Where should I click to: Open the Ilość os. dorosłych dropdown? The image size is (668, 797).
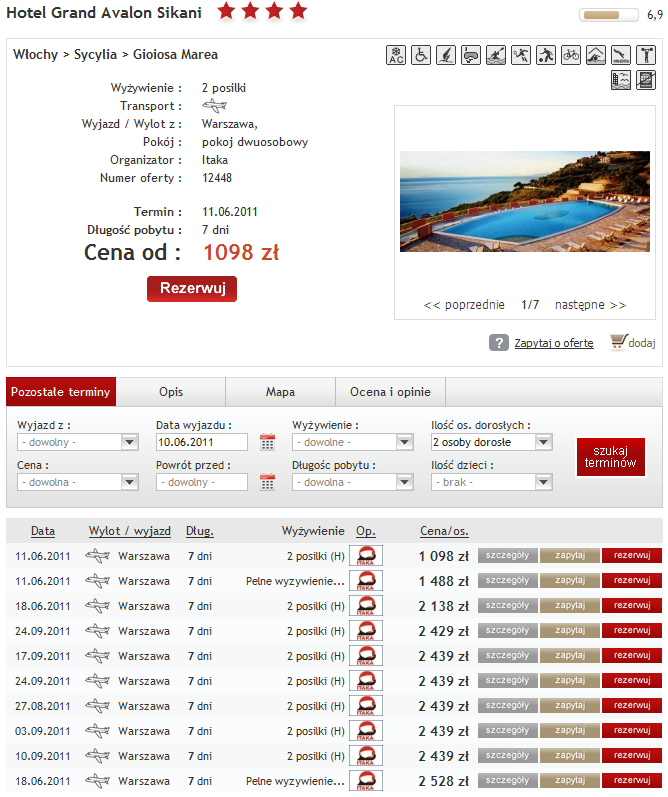point(492,442)
